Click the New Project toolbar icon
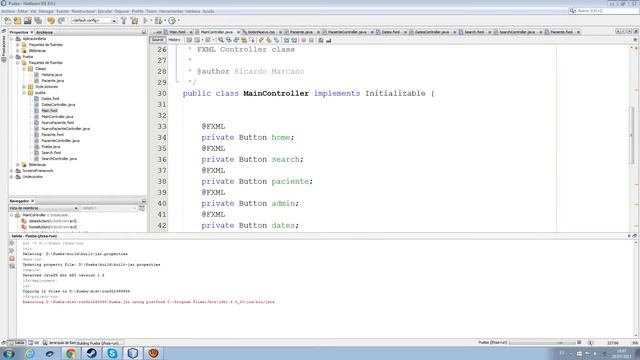The image size is (640, 360). point(18,20)
